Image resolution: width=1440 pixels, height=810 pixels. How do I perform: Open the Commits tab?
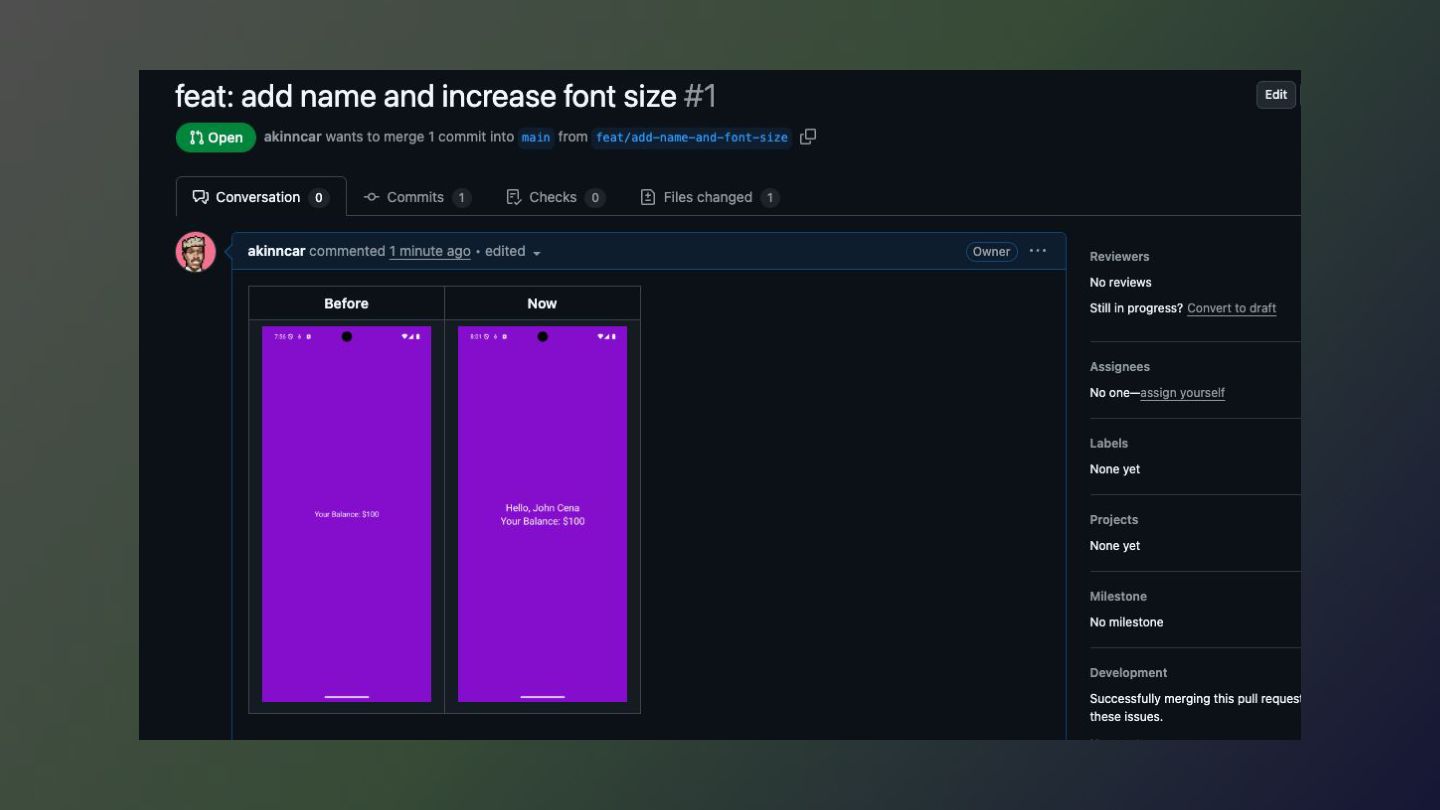[416, 197]
